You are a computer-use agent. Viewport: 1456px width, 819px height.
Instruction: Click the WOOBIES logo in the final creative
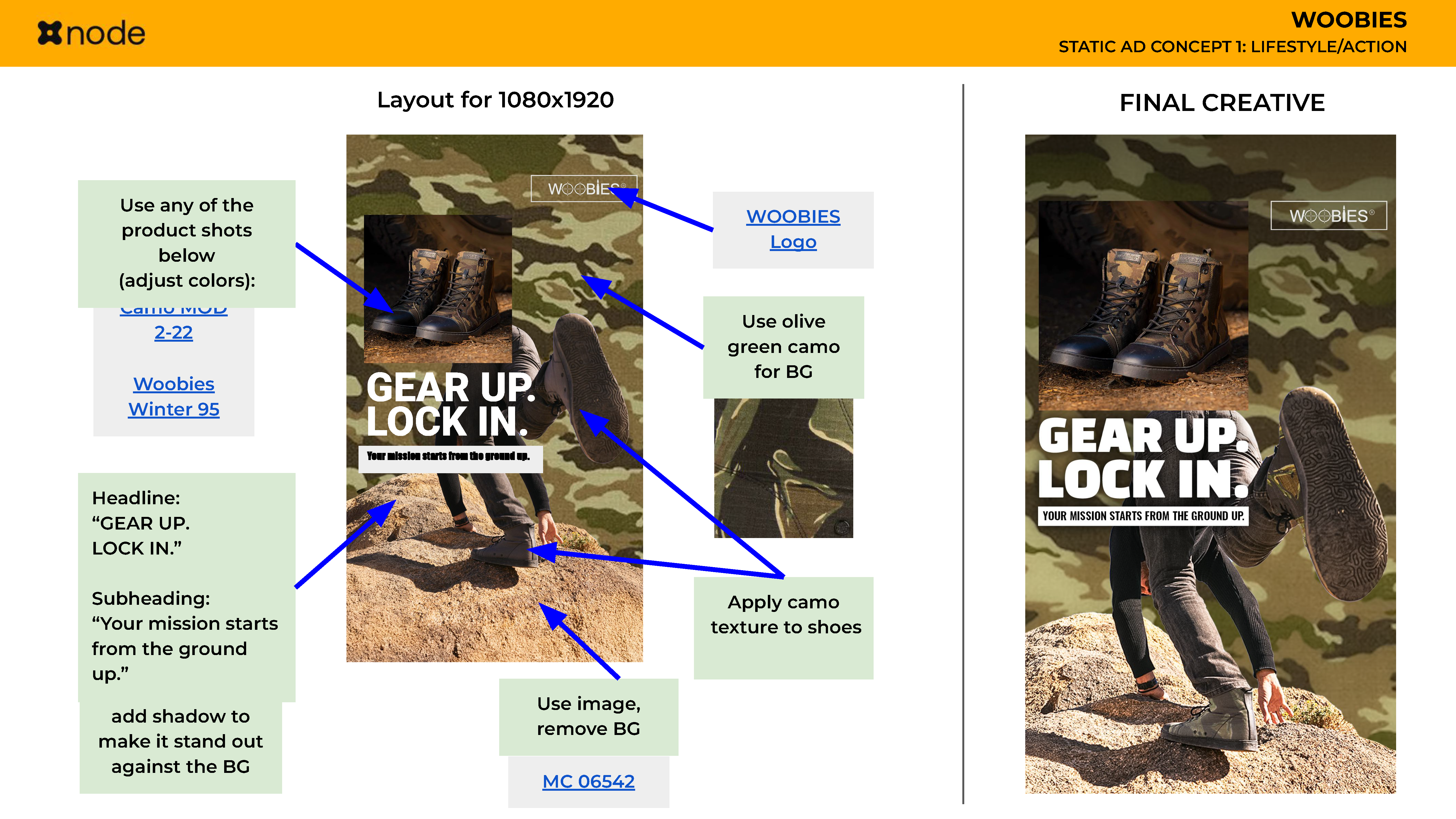click(x=1328, y=215)
